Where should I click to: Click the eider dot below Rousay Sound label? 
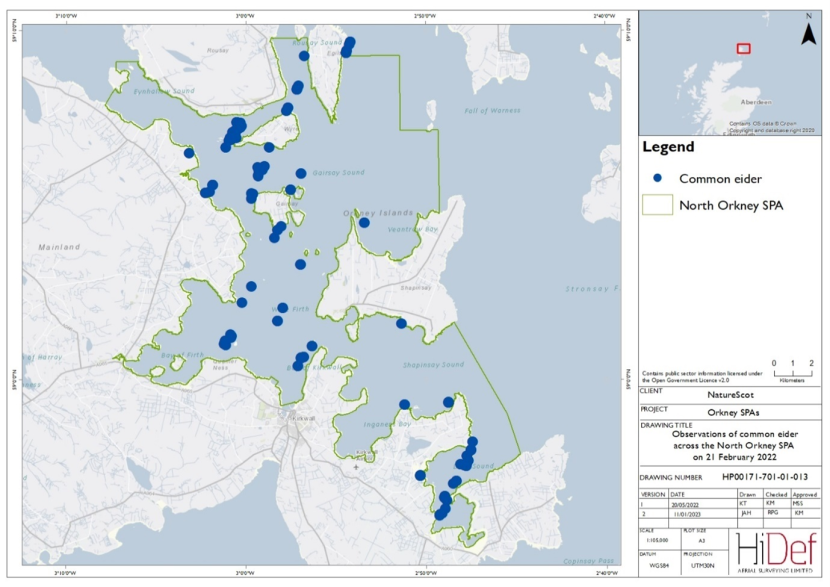tap(304, 56)
